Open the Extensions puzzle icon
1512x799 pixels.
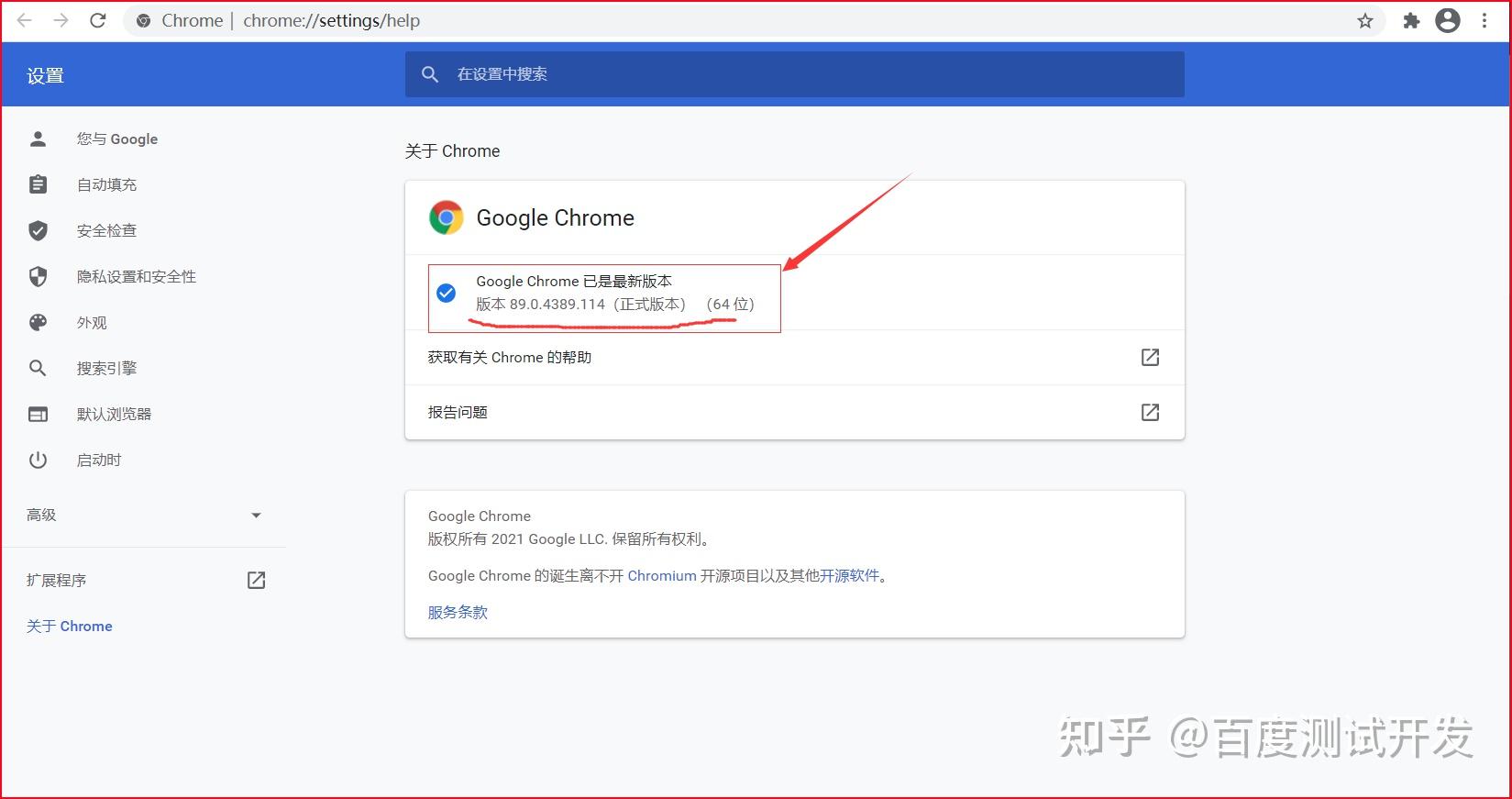[x=1411, y=20]
